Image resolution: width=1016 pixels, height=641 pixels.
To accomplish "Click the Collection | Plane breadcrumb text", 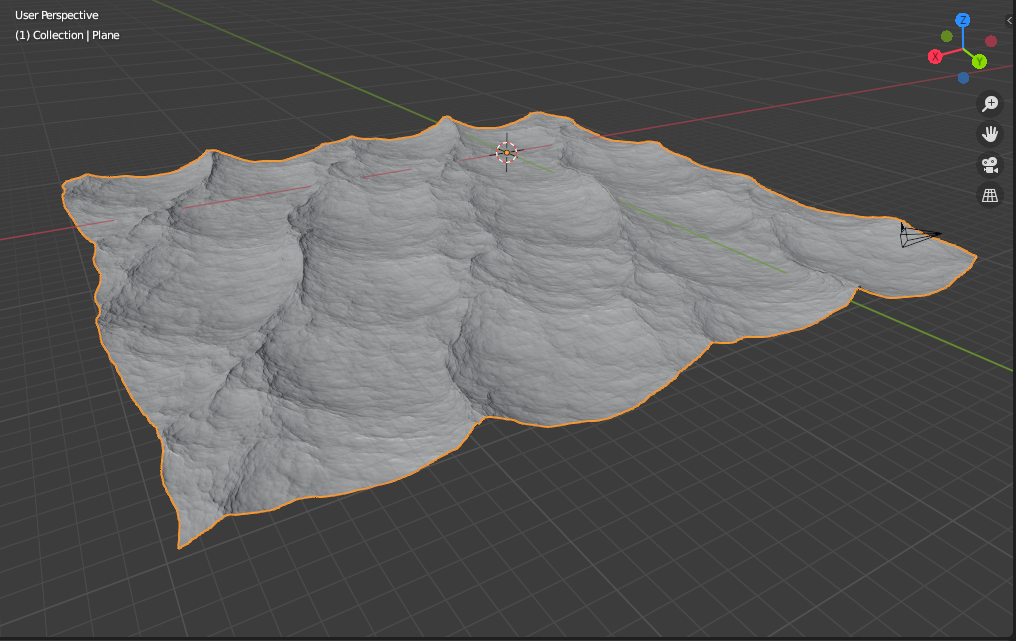I will pyautogui.click(x=66, y=34).
